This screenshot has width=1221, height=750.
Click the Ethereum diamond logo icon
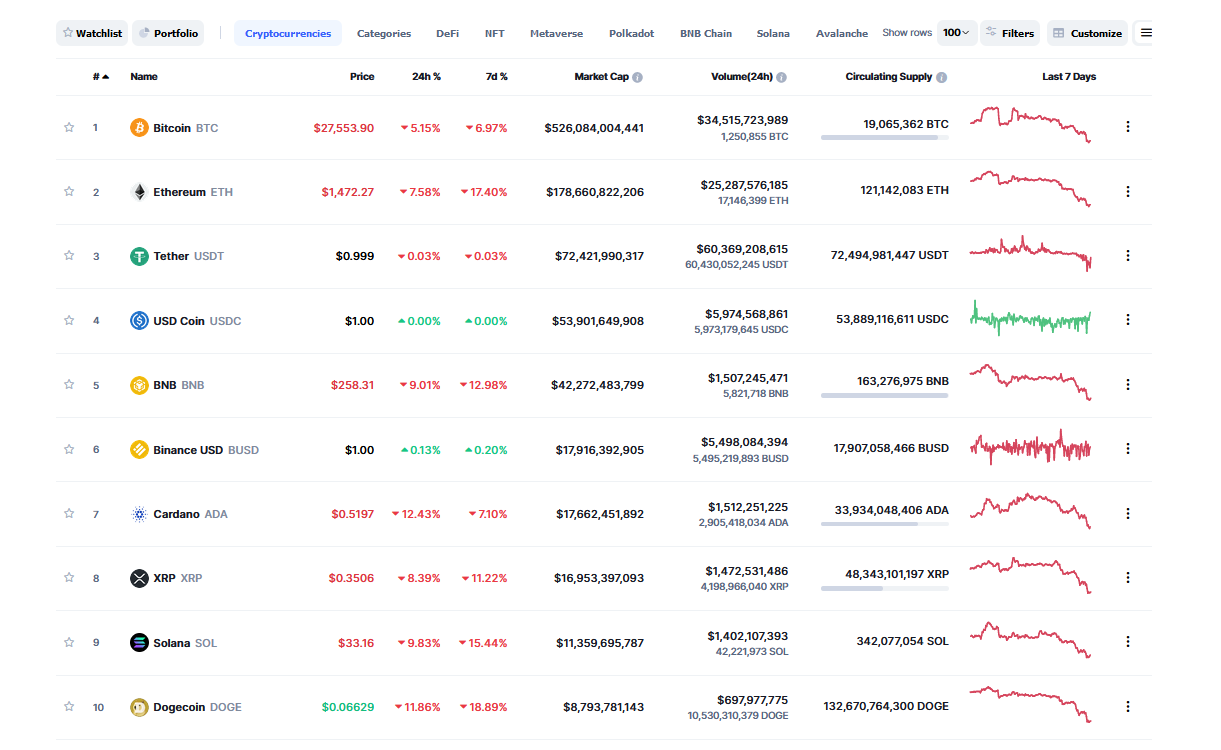pos(139,192)
